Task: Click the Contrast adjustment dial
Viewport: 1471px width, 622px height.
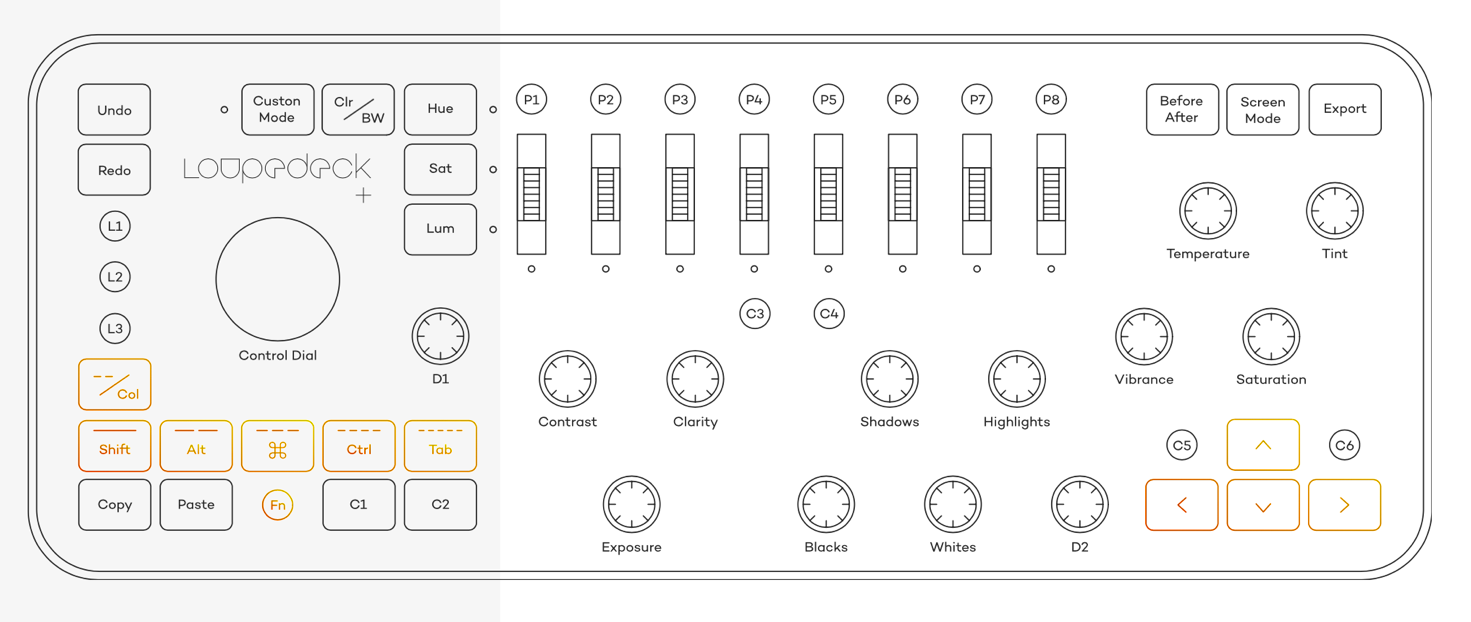Action: point(568,379)
